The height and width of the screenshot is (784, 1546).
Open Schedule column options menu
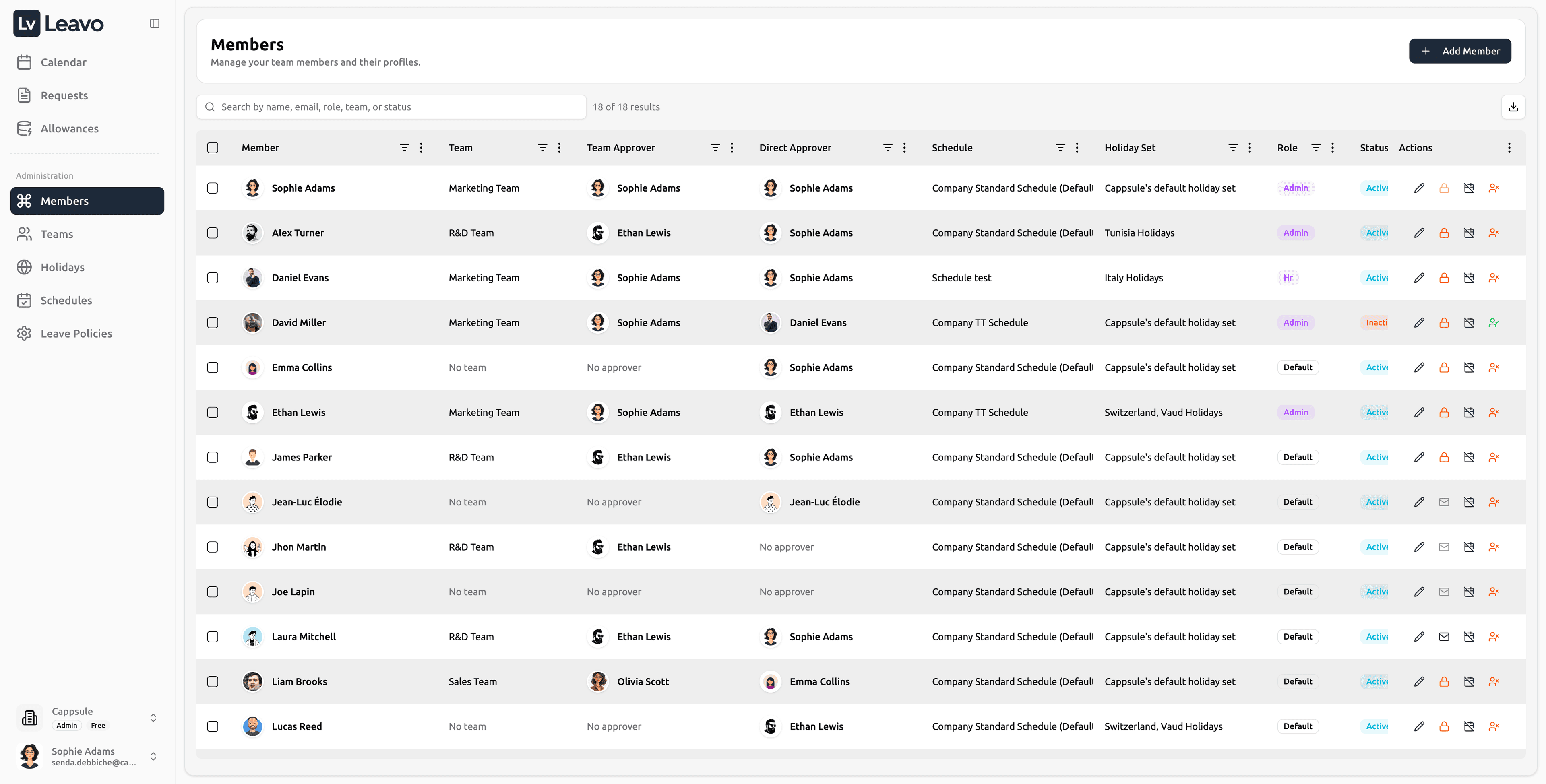pos(1077,148)
